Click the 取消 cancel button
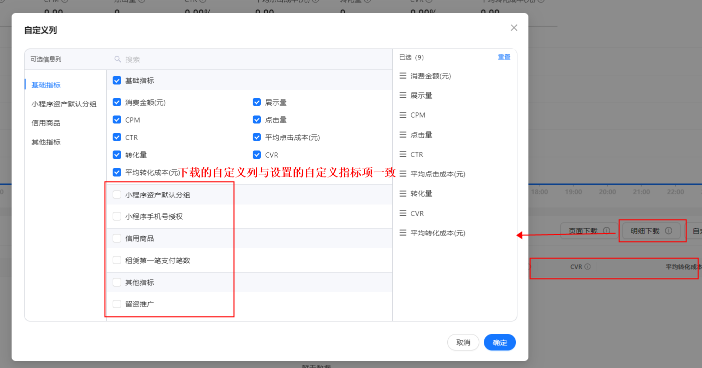This screenshot has height=368, width=702. 463,342
